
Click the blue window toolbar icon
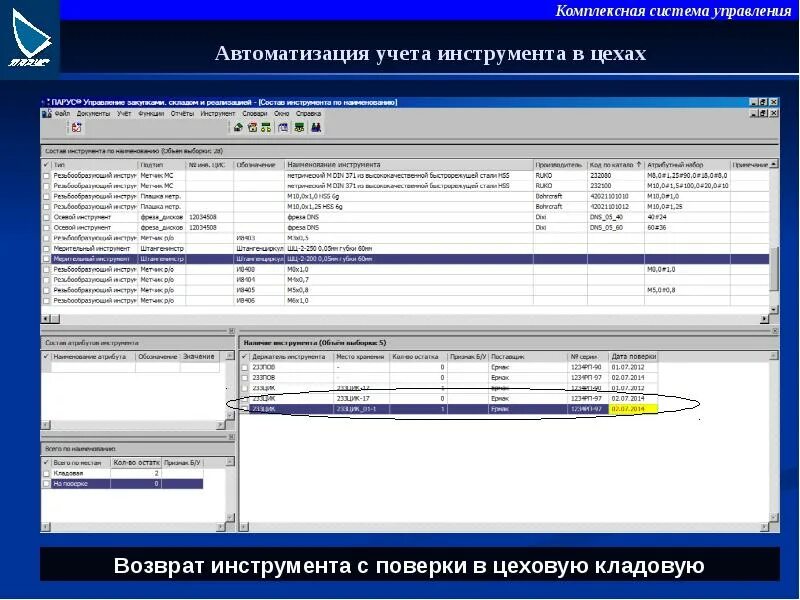click(283, 128)
